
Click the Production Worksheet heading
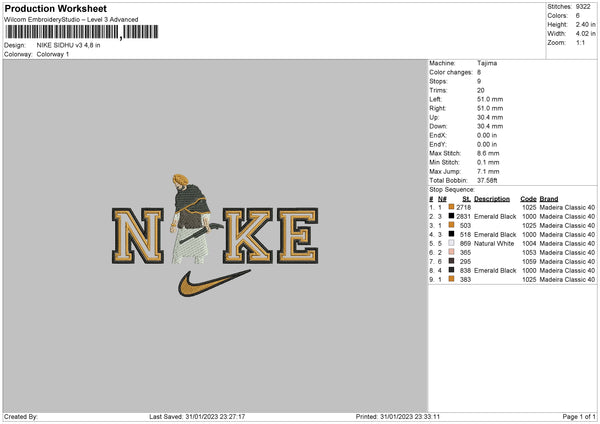[x=55, y=8]
